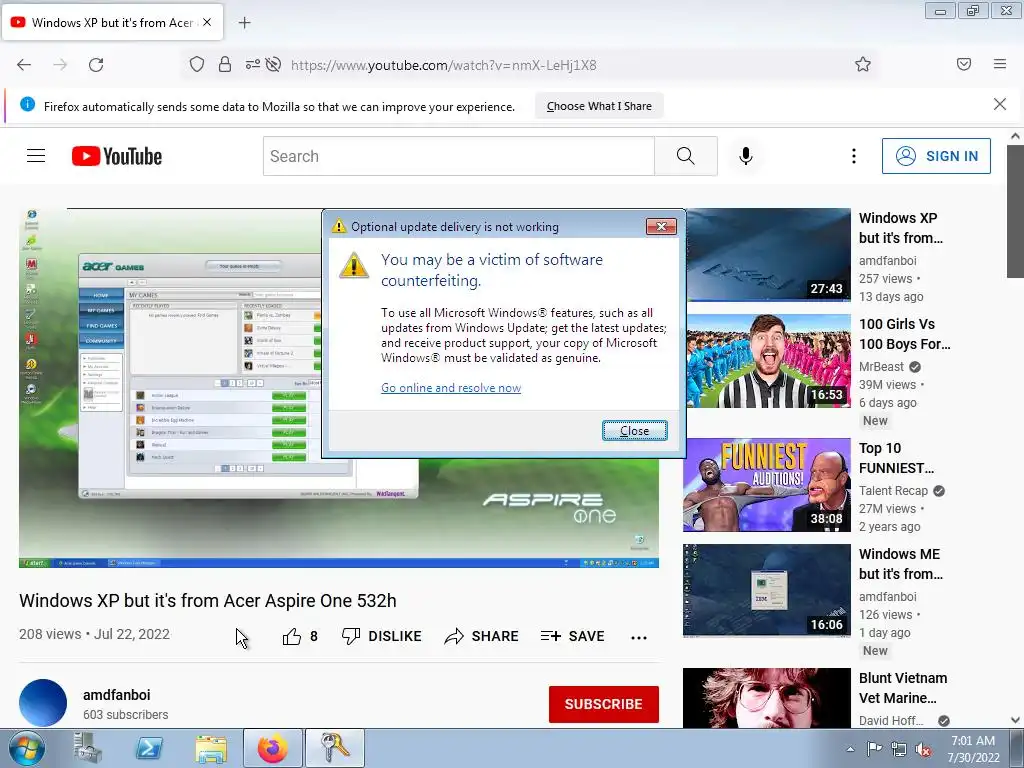Image resolution: width=1024 pixels, height=768 pixels.
Task: Open the 27:43 Windows XP thumbnail
Action: (x=768, y=255)
